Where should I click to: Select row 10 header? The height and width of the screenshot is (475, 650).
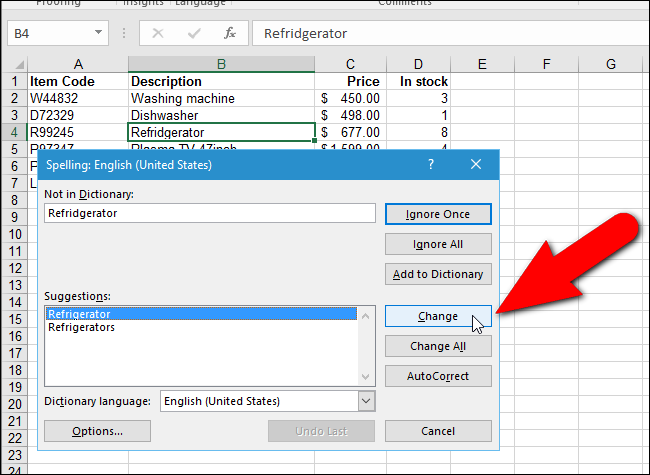[15, 234]
